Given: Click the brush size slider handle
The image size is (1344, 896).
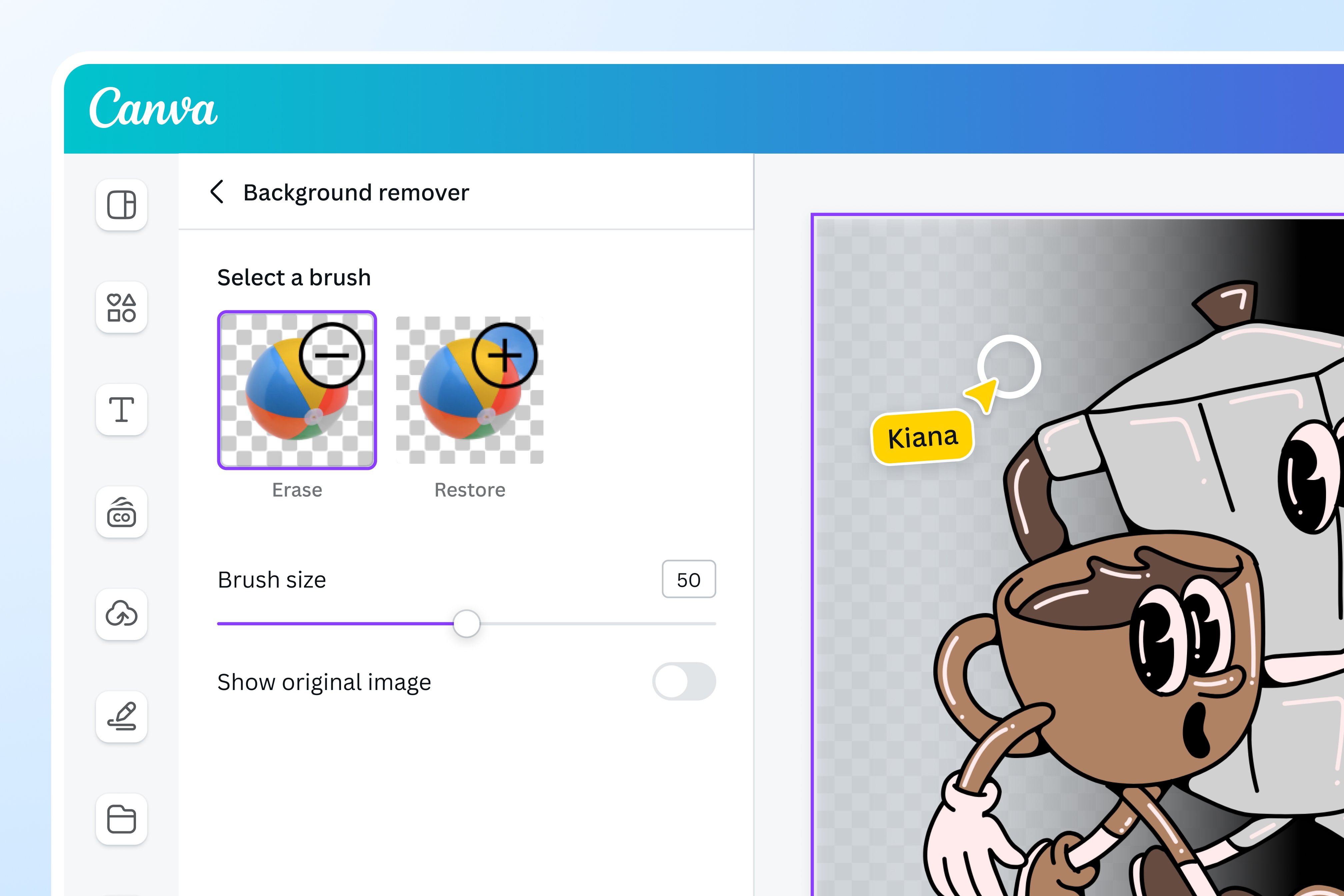Looking at the screenshot, I should [x=466, y=624].
